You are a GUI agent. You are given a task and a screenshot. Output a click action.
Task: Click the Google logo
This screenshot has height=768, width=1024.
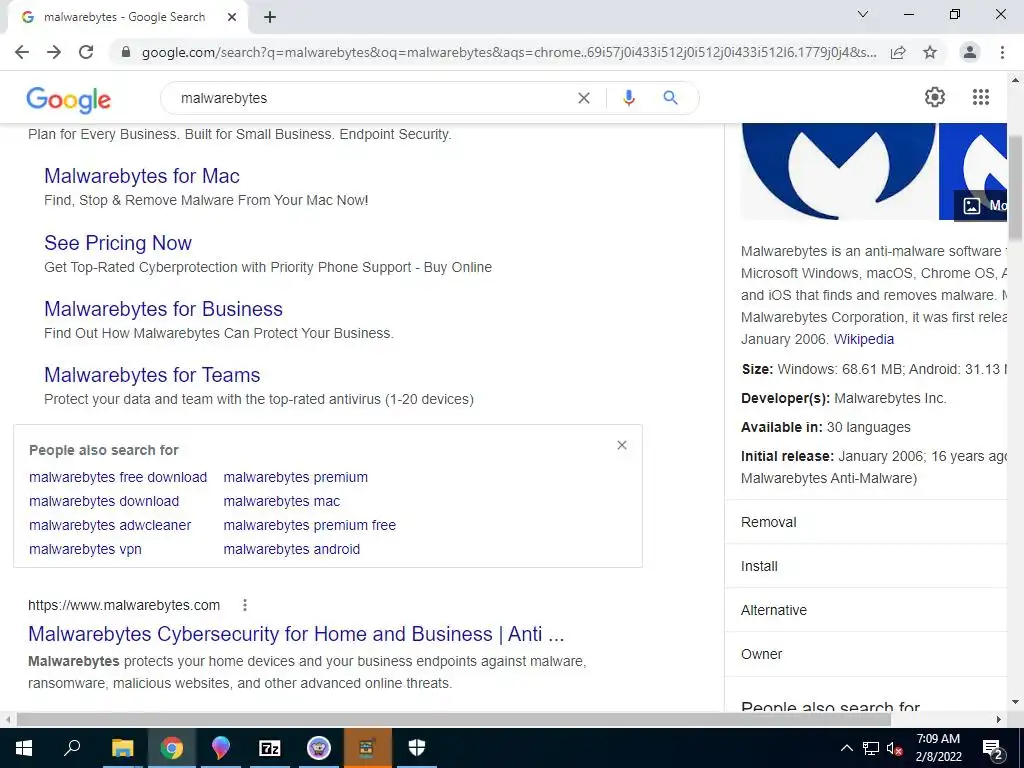coord(69,99)
